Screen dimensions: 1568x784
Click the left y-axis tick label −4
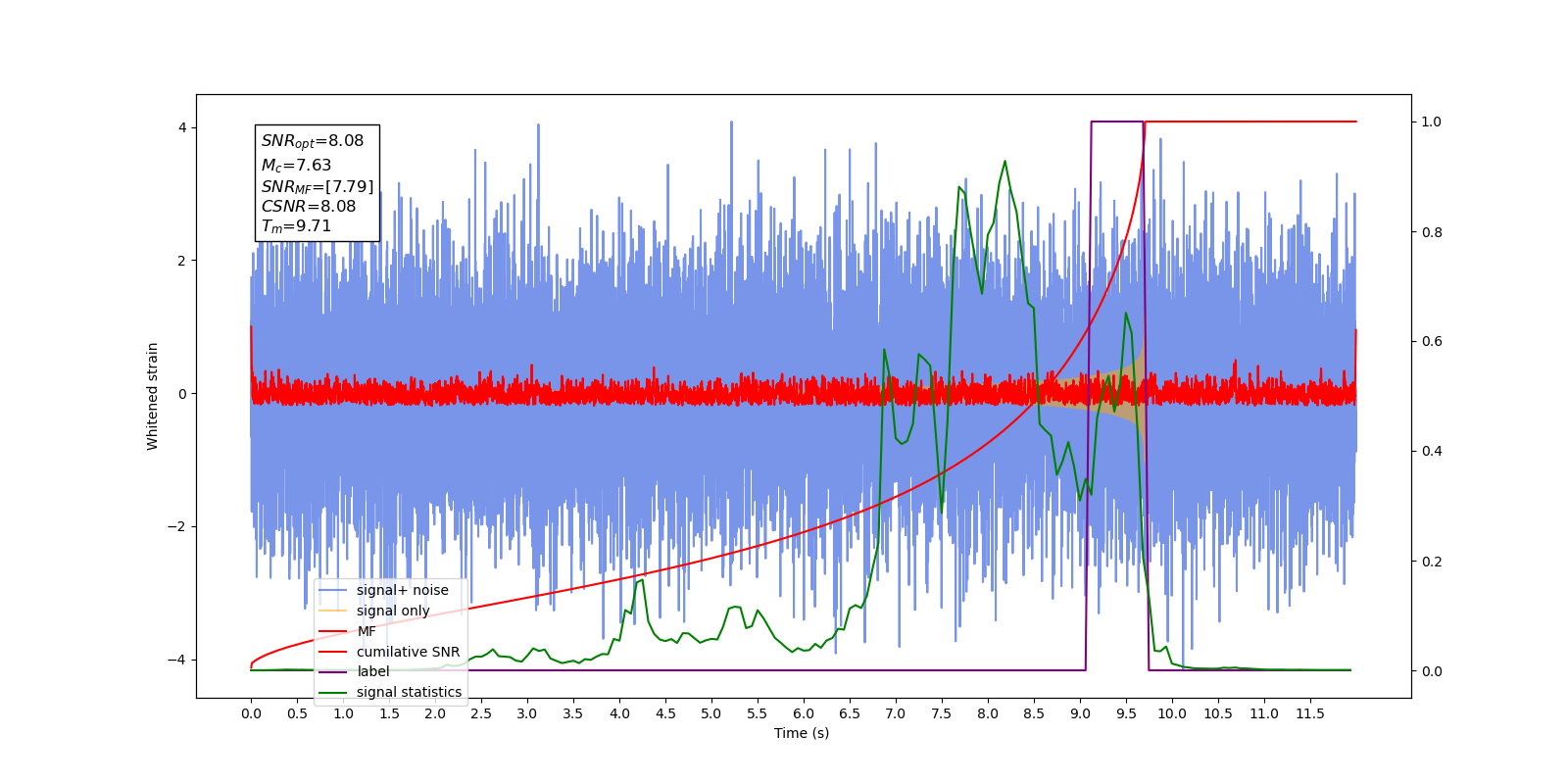178,660
